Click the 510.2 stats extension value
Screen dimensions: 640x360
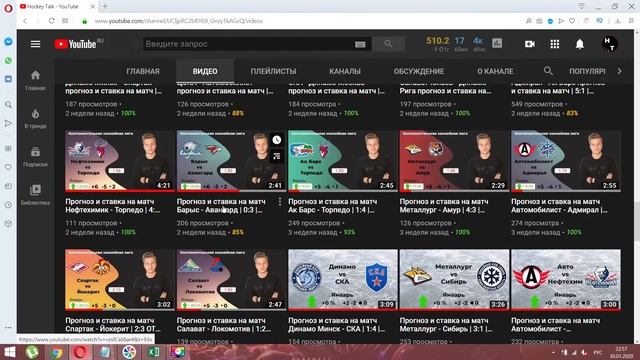[438, 41]
